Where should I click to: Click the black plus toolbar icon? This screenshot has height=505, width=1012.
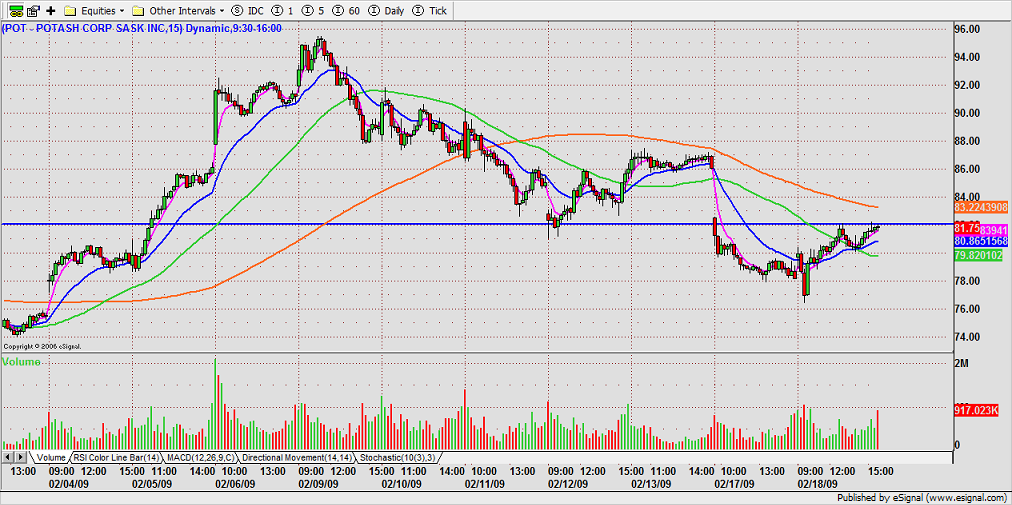tap(50, 10)
